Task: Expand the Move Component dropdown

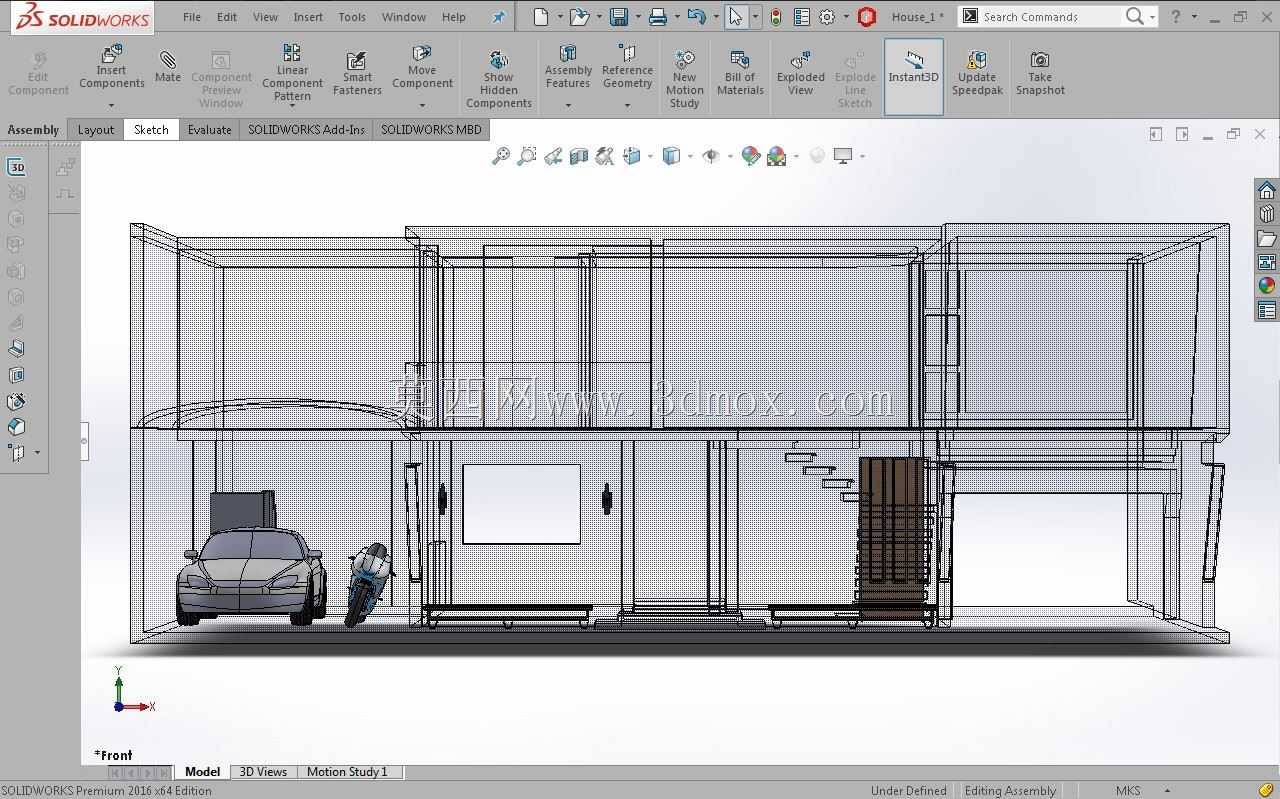Action: [x=422, y=105]
